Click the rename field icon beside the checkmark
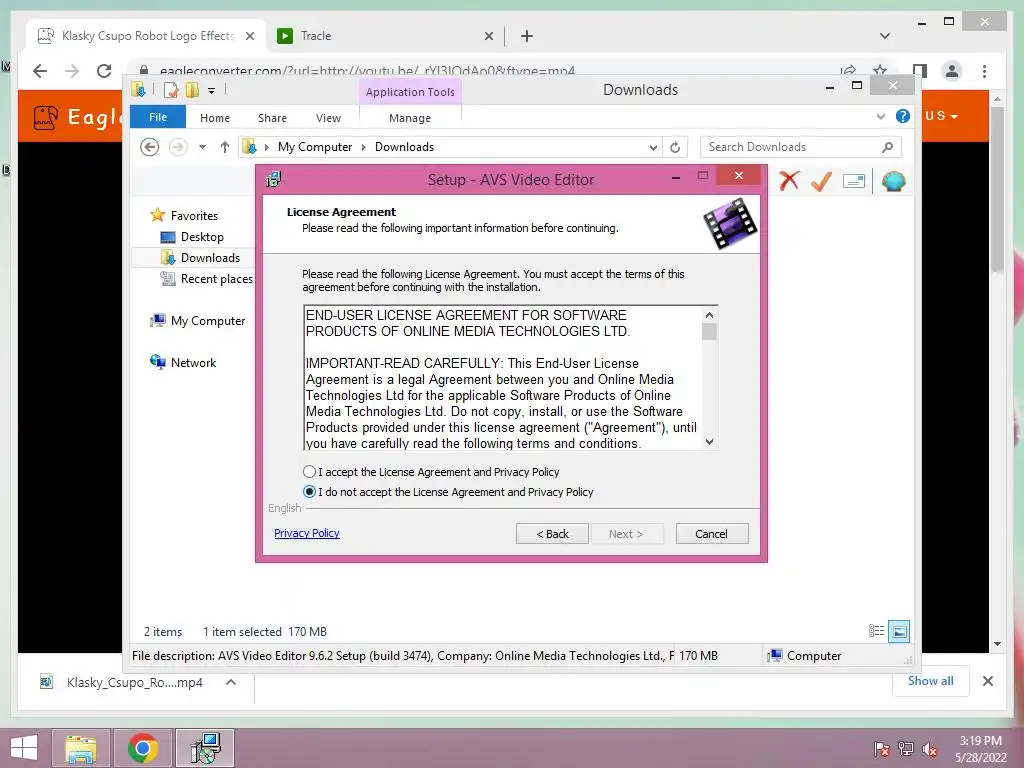This screenshot has height=768, width=1024. pyautogui.click(x=854, y=181)
